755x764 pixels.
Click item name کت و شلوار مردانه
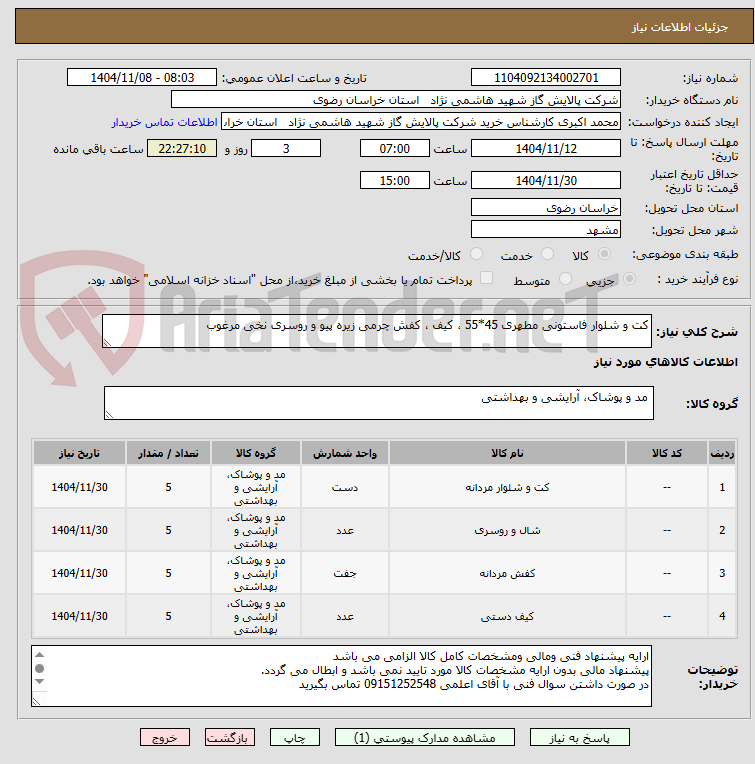(x=507, y=487)
